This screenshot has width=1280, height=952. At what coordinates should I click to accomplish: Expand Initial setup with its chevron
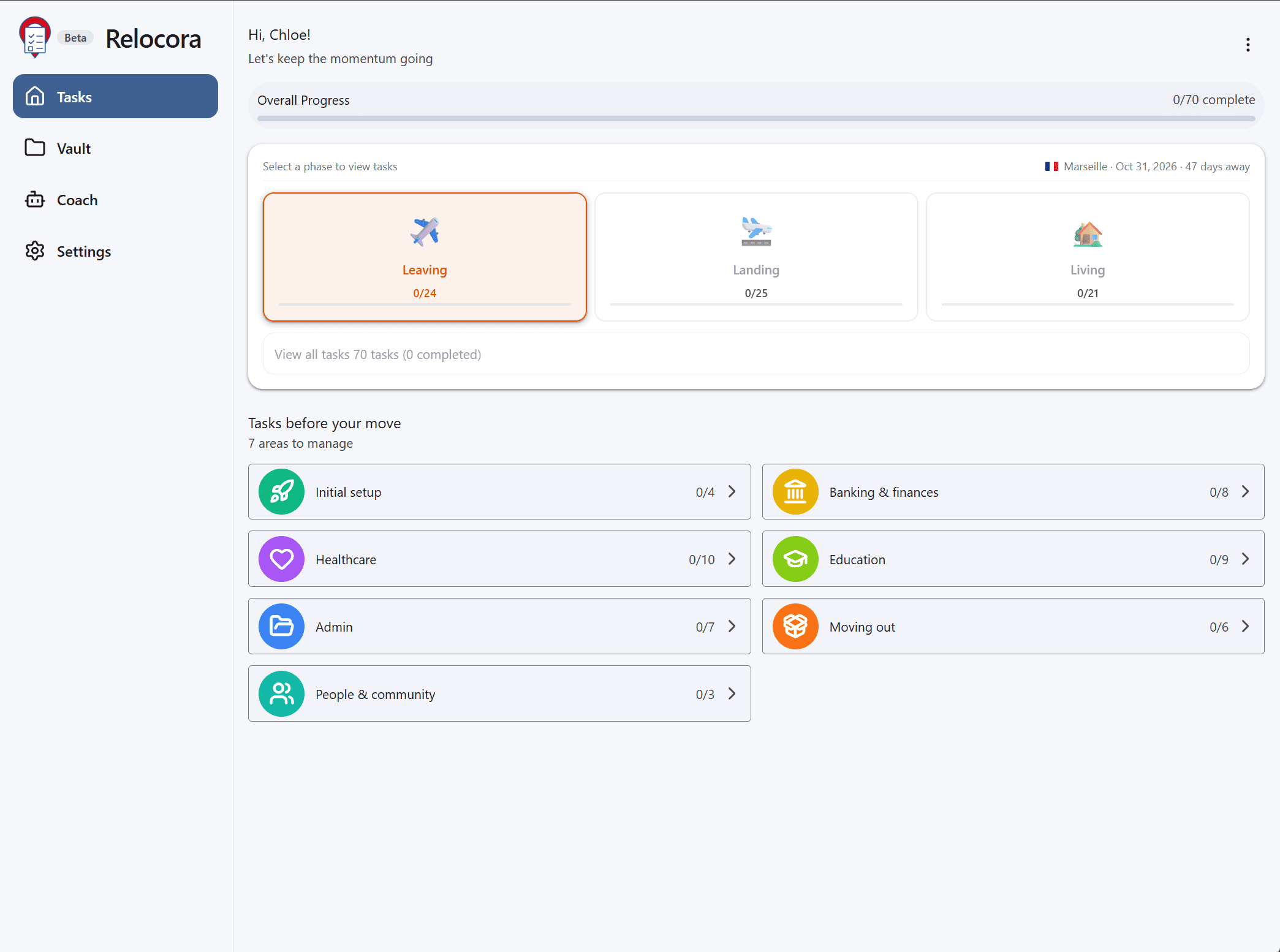[732, 492]
